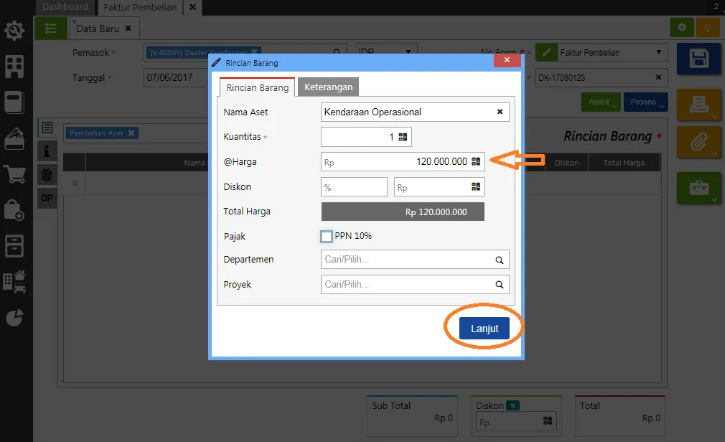Enable the PPN 10% checkbox
Screen dimensions: 725x442
pos(327,236)
